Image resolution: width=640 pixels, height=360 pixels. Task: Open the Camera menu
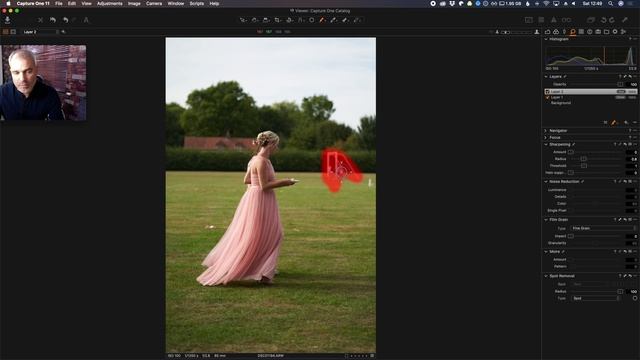154,3
